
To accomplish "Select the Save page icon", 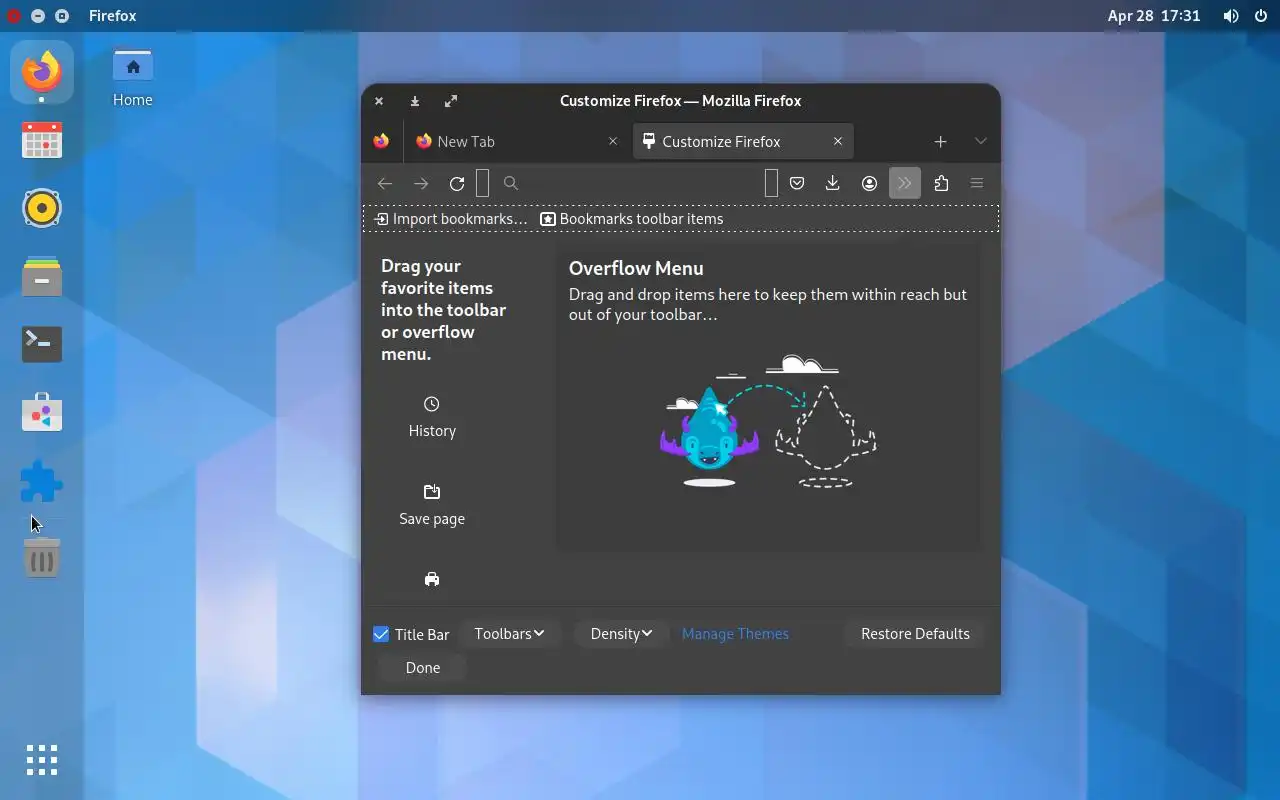I will (432, 492).
